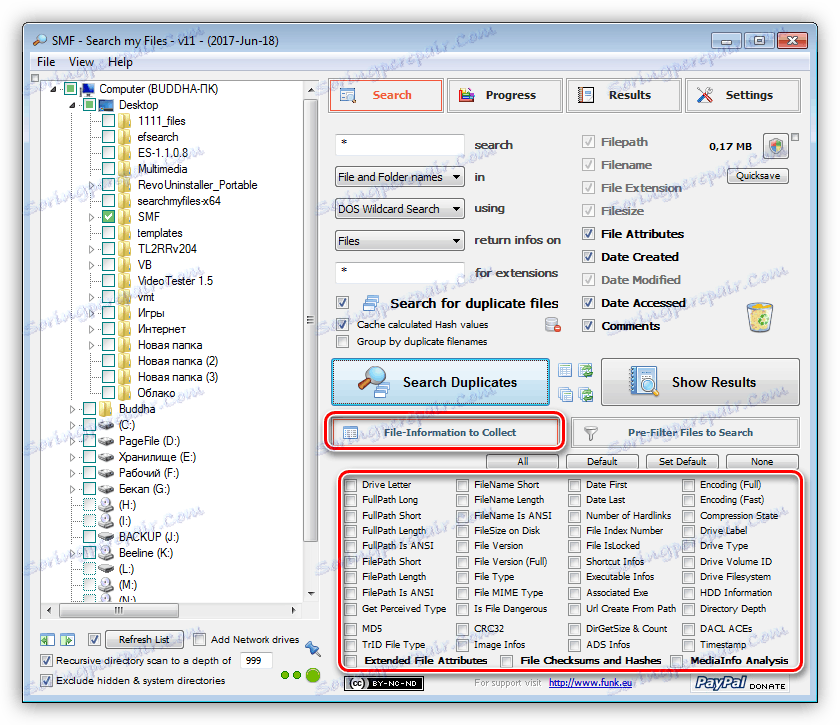Click the duplicate-files icon beside Search for duplicate files
This screenshot has height=725, width=840.
[371, 303]
